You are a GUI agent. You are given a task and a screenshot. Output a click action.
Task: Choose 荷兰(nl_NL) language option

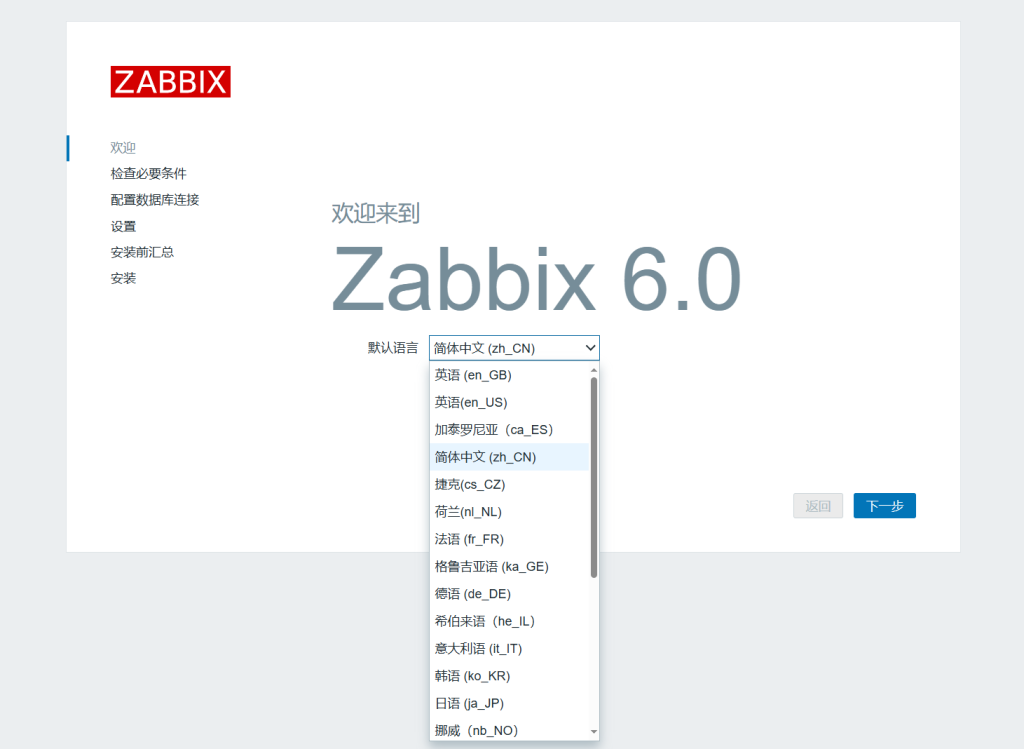coord(509,512)
